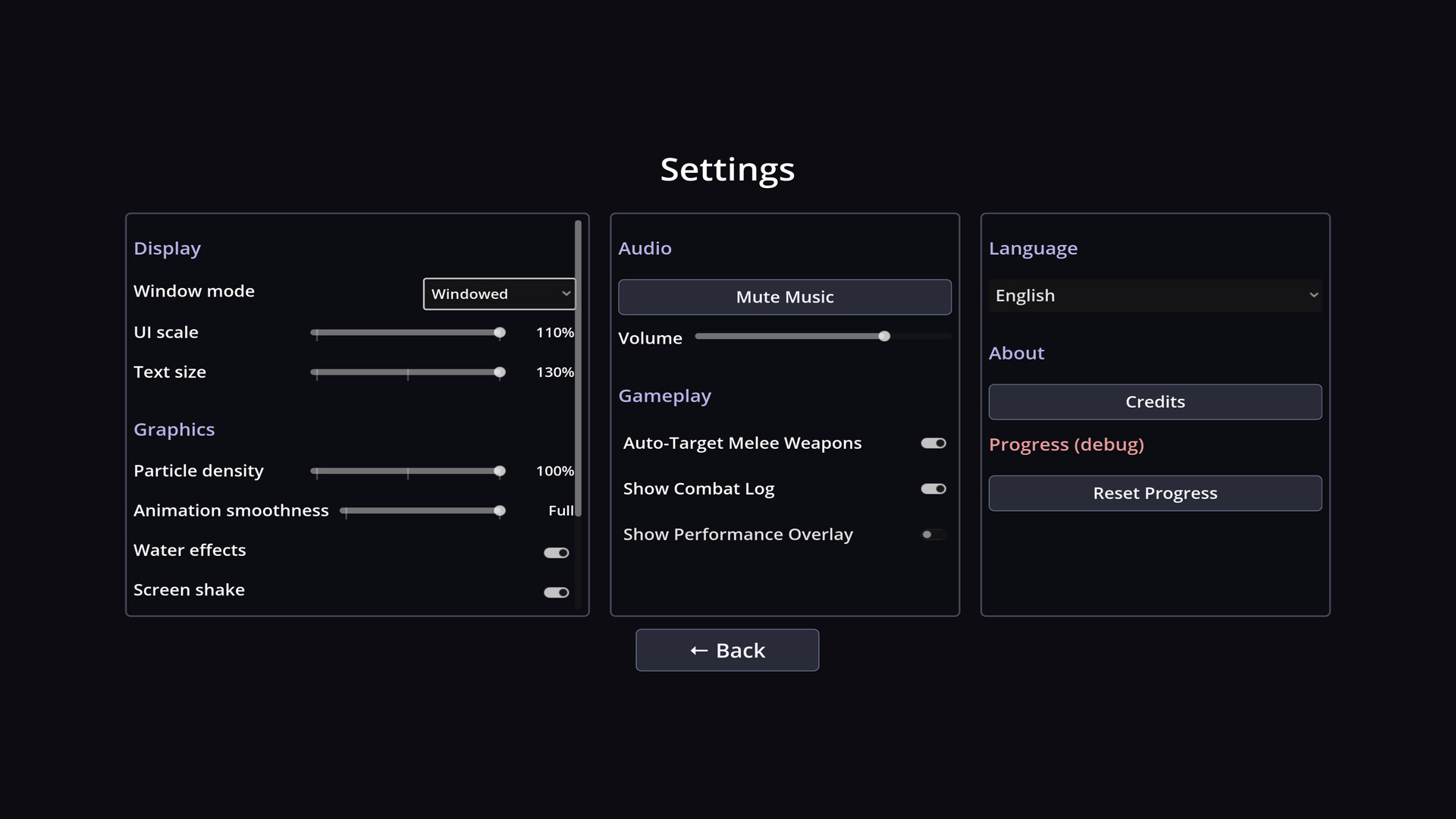This screenshot has width=1456, height=819.
Task: Expand the English language dropdown
Action: 1155,296
